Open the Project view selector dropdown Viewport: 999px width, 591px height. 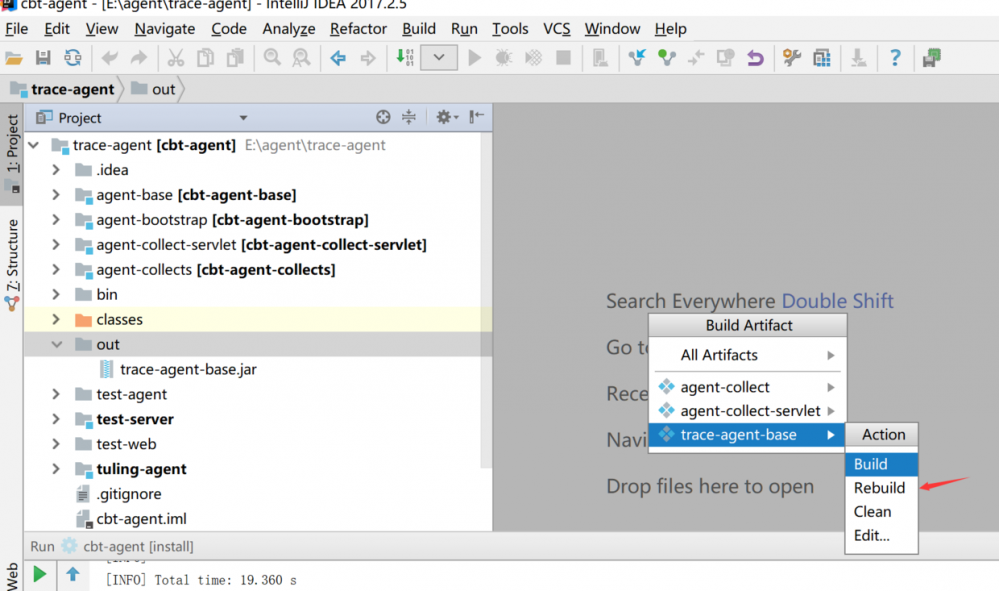click(243, 118)
